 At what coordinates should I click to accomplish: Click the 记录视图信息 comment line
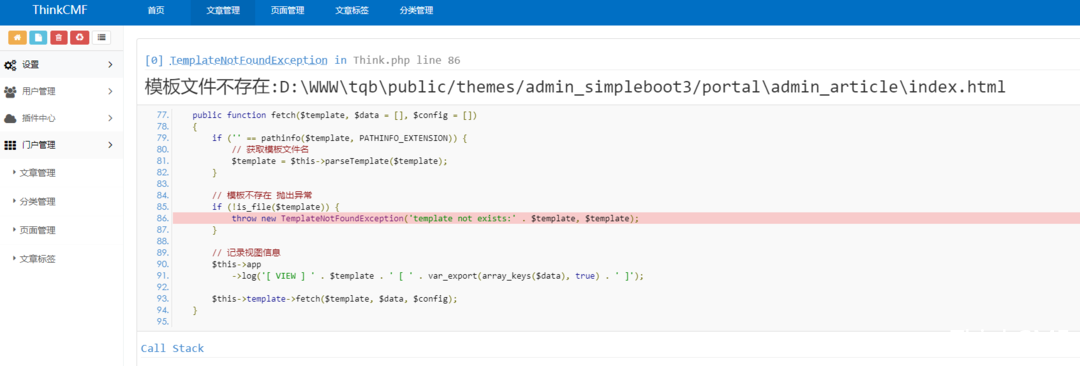(246, 252)
